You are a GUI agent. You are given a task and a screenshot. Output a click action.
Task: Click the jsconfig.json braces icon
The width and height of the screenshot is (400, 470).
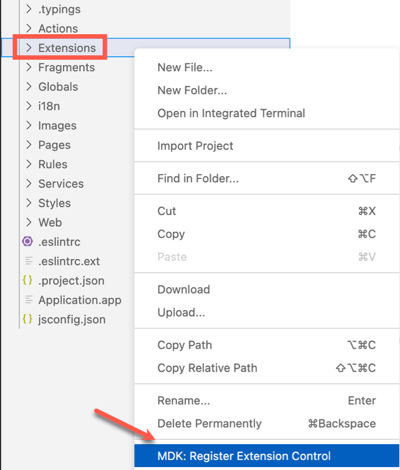pyautogui.click(x=28, y=319)
